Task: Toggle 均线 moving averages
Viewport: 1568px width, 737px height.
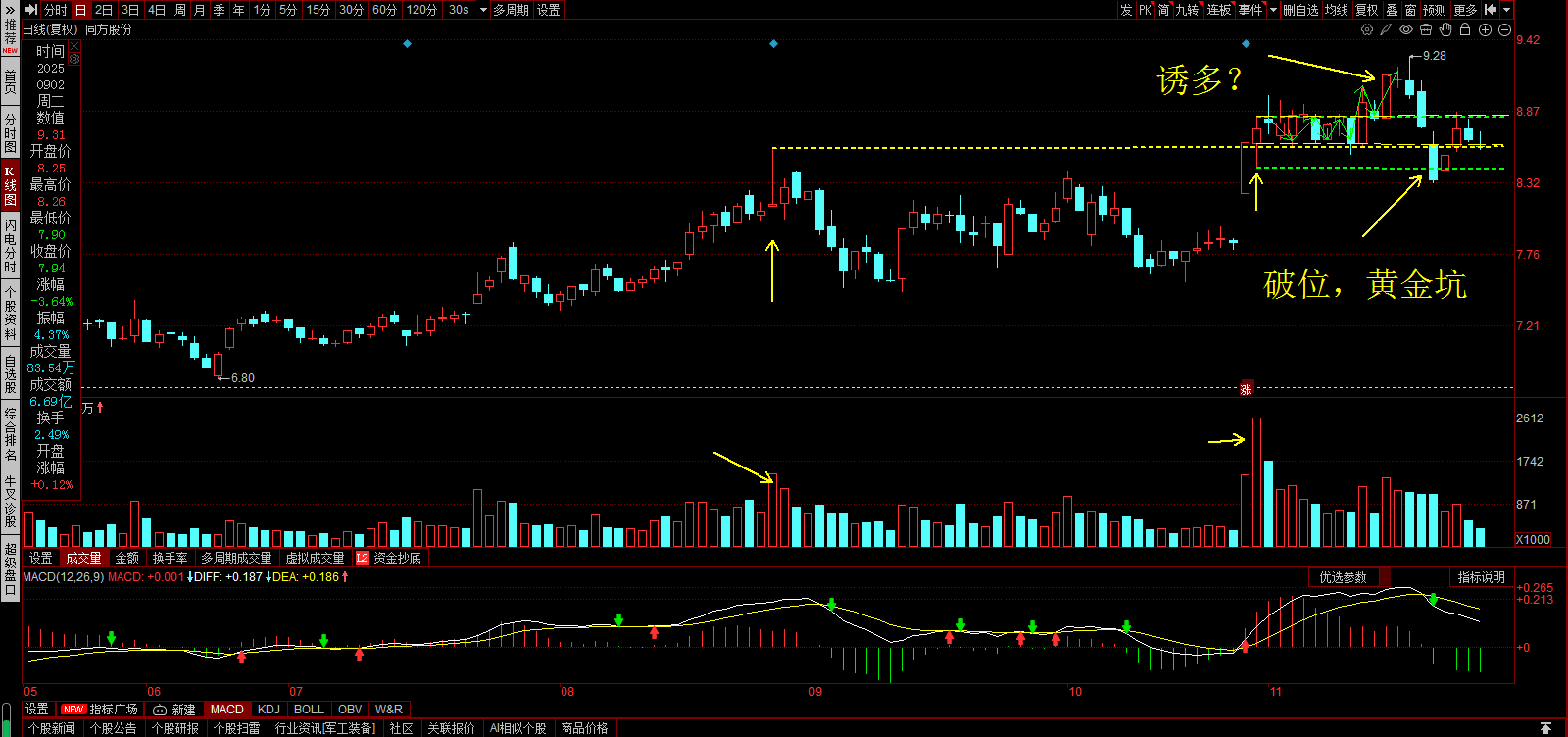Action: click(x=1336, y=10)
